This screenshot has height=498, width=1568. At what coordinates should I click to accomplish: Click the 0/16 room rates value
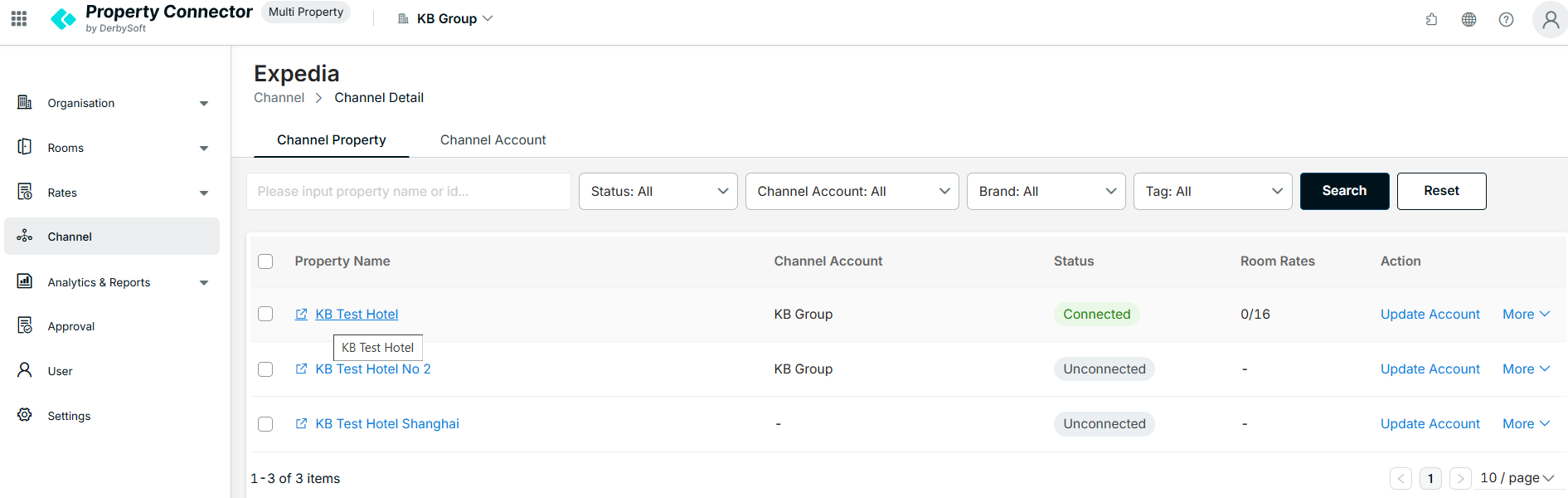pos(1255,314)
